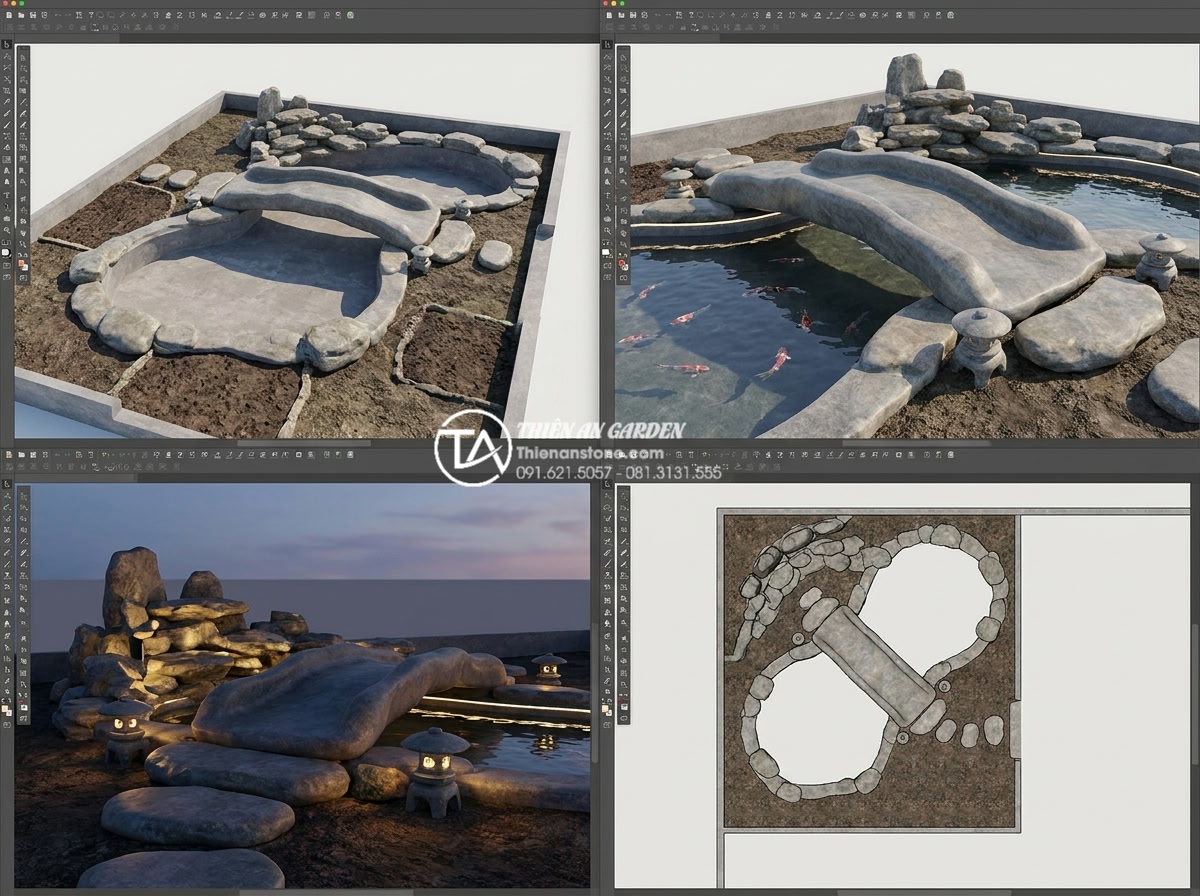Screen dimensions: 1200x896
Task: Click Undo arrow in koi-pond render window
Action: [657, 15]
